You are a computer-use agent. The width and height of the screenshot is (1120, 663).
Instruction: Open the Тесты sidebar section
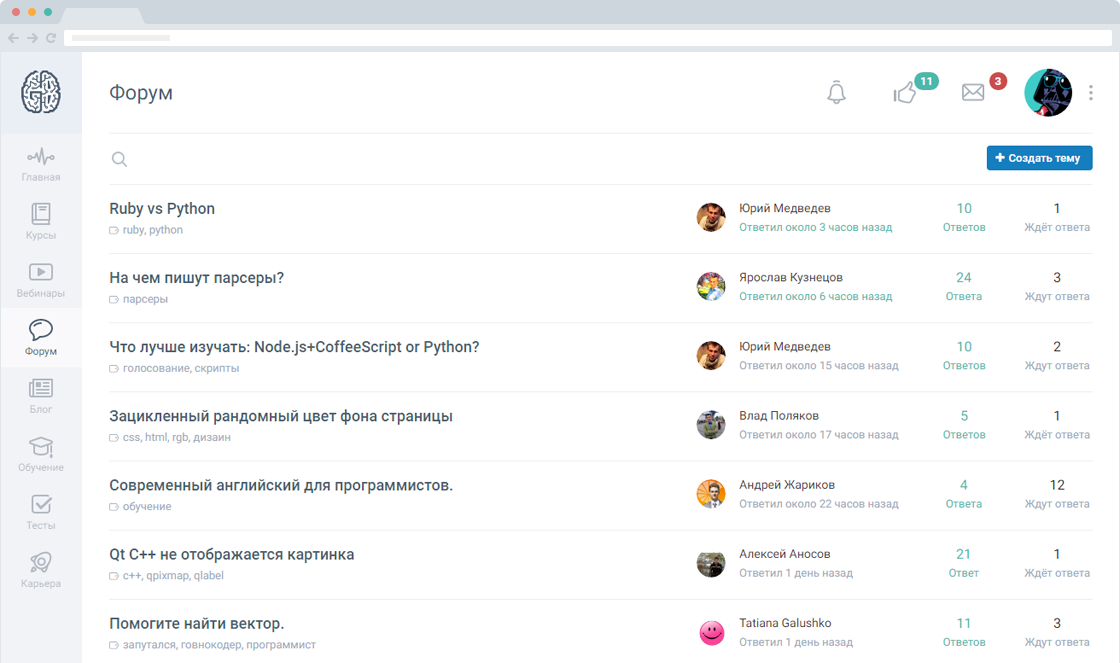pyautogui.click(x=40, y=511)
